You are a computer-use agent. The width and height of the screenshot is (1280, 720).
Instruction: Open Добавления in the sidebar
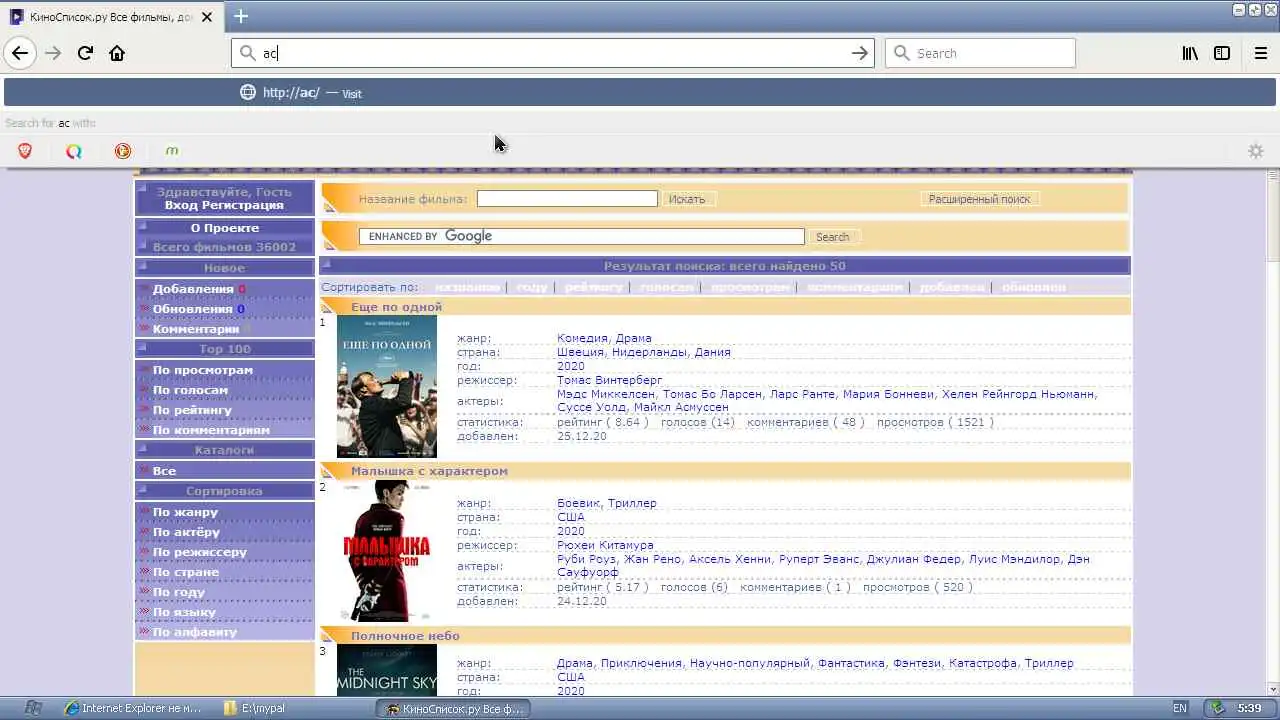click(x=193, y=289)
